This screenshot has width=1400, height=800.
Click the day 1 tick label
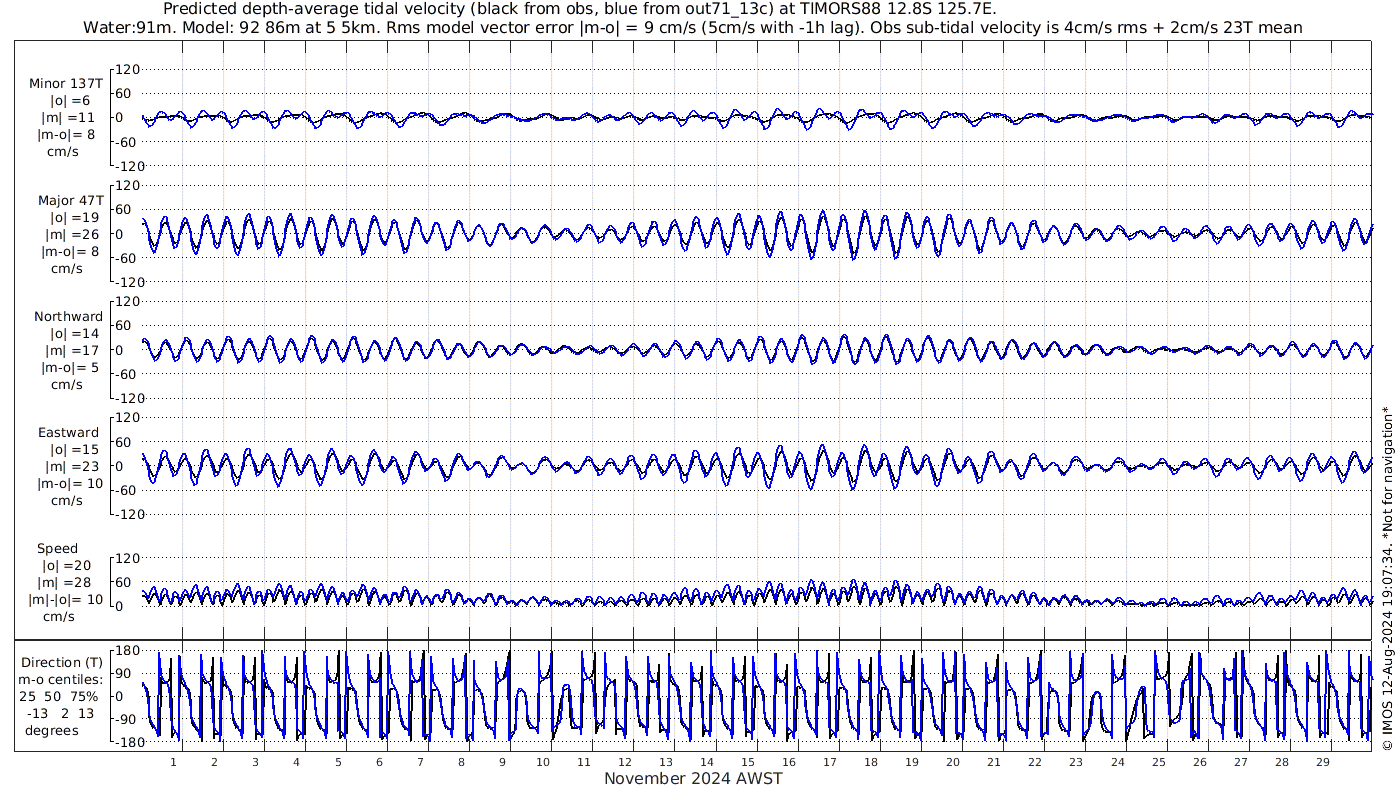[x=173, y=762]
